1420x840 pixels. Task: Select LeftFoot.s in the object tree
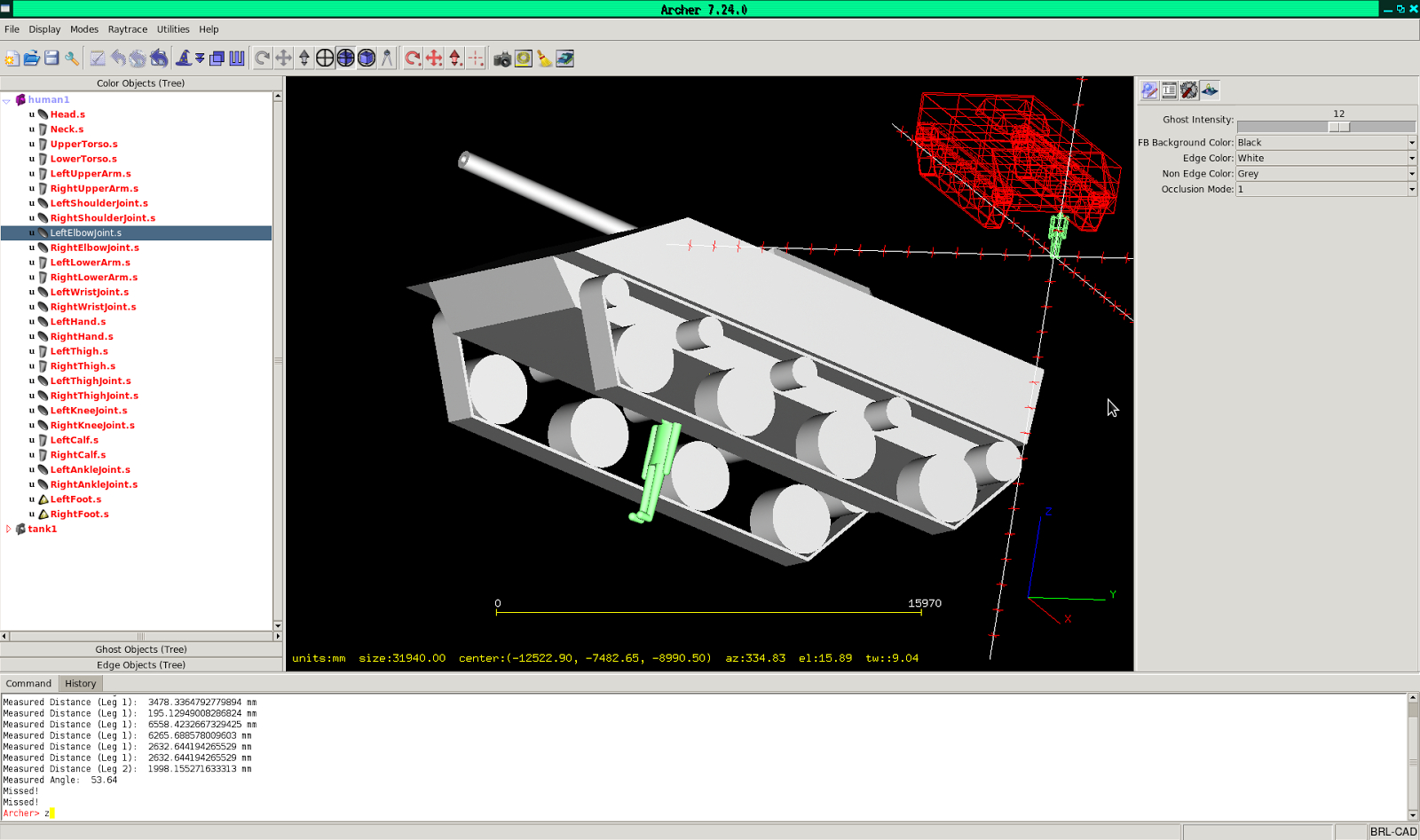75,499
